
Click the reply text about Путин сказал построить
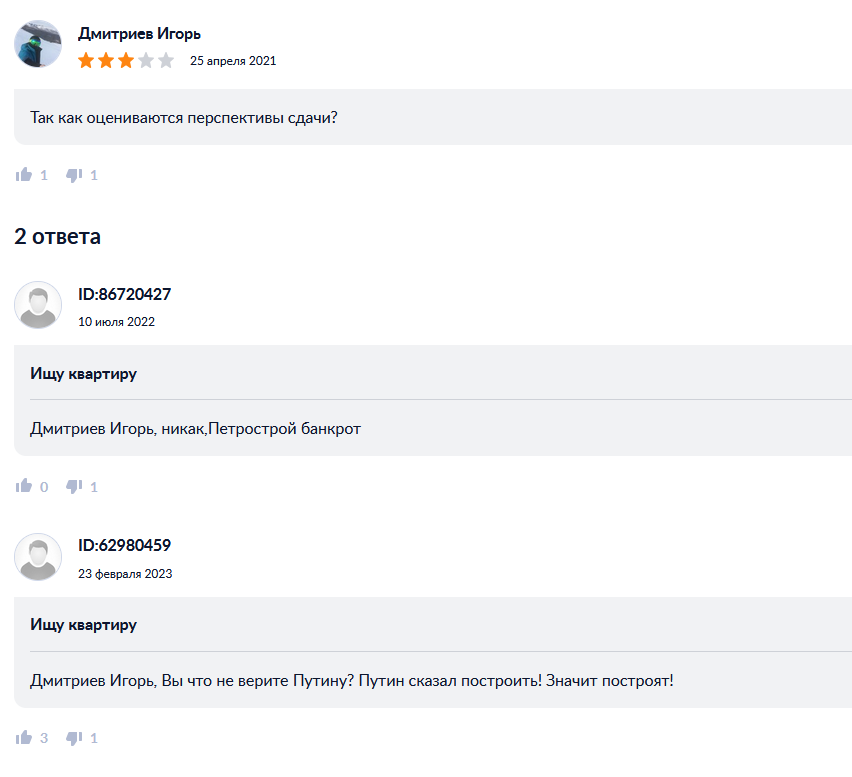tap(352, 680)
